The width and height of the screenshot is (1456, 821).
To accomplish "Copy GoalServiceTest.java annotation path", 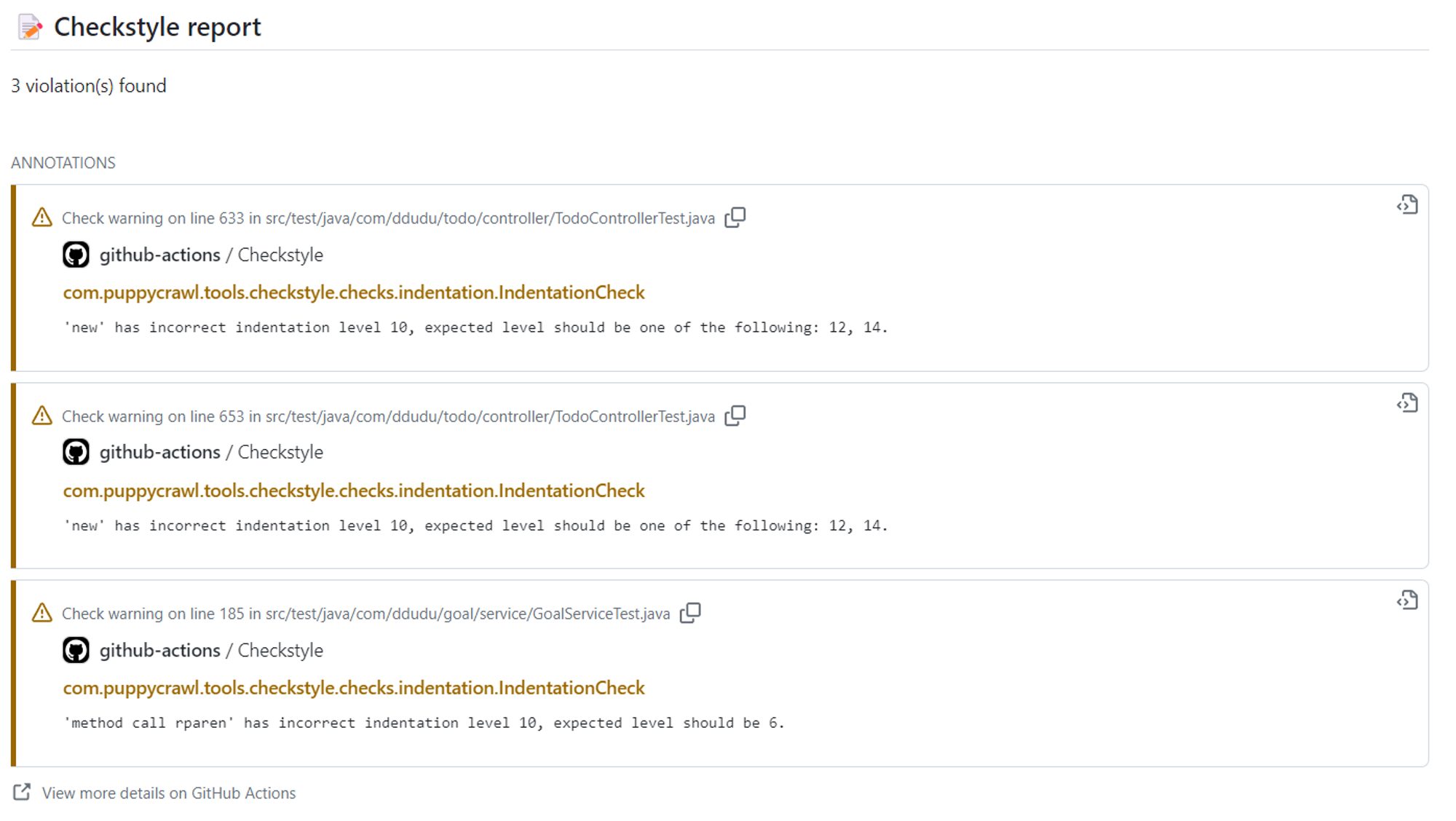I will pos(690,614).
